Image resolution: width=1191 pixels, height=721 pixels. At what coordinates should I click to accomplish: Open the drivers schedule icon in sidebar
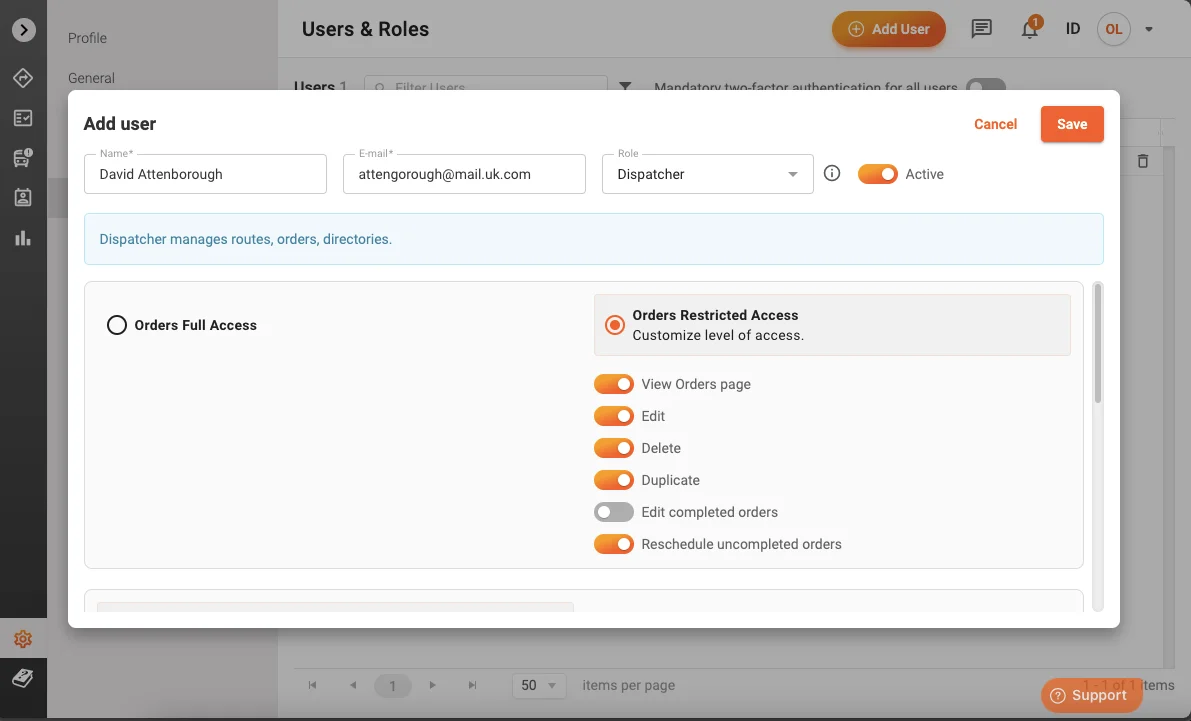pos(23,198)
